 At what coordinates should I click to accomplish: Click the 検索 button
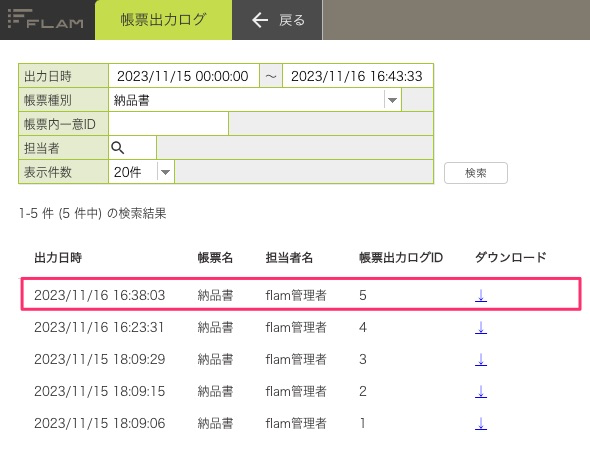coord(476,173)
